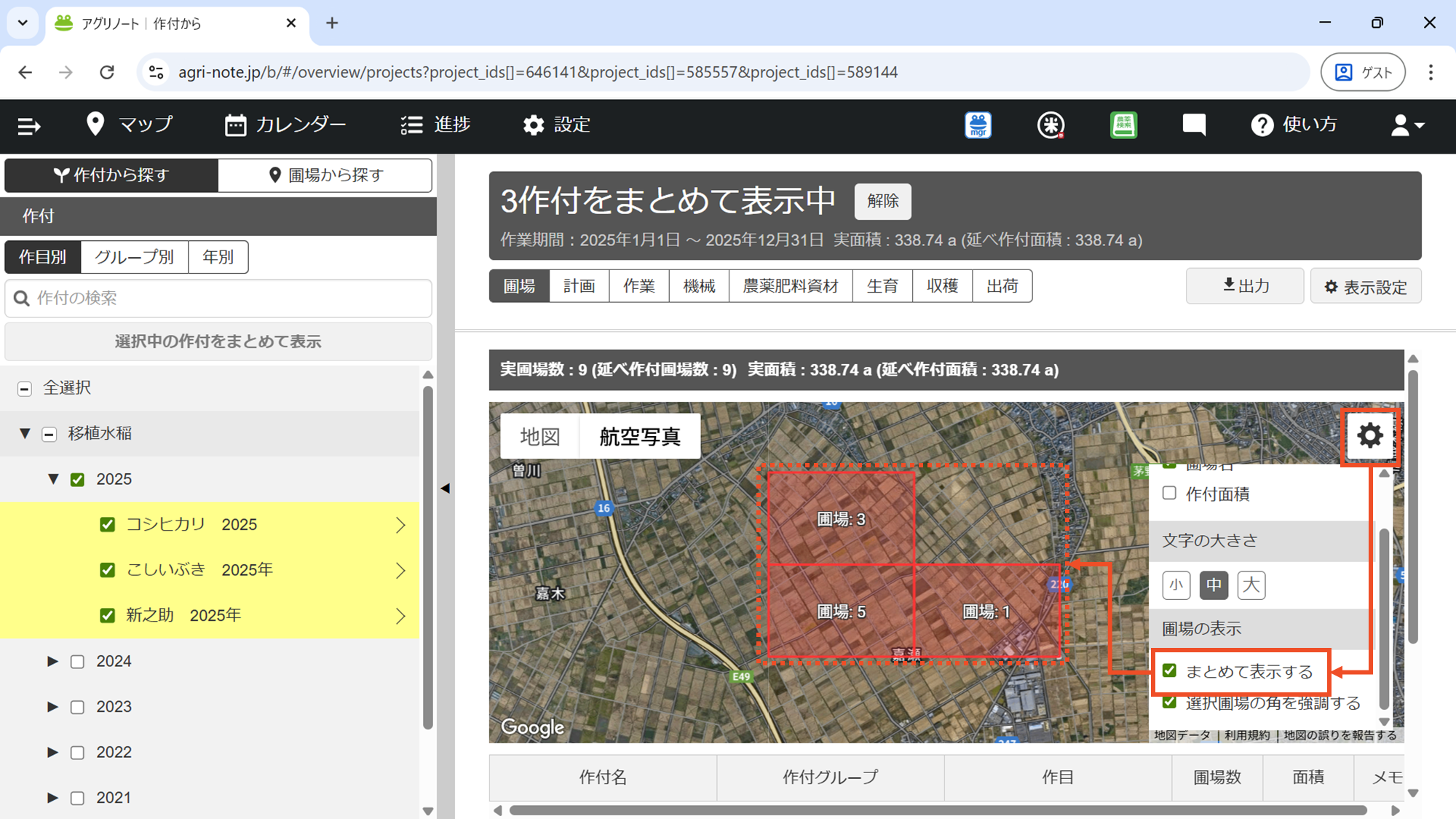Switch to グループ別 tab
This screenshot has width=1456, height=819.
coord(134,257)
